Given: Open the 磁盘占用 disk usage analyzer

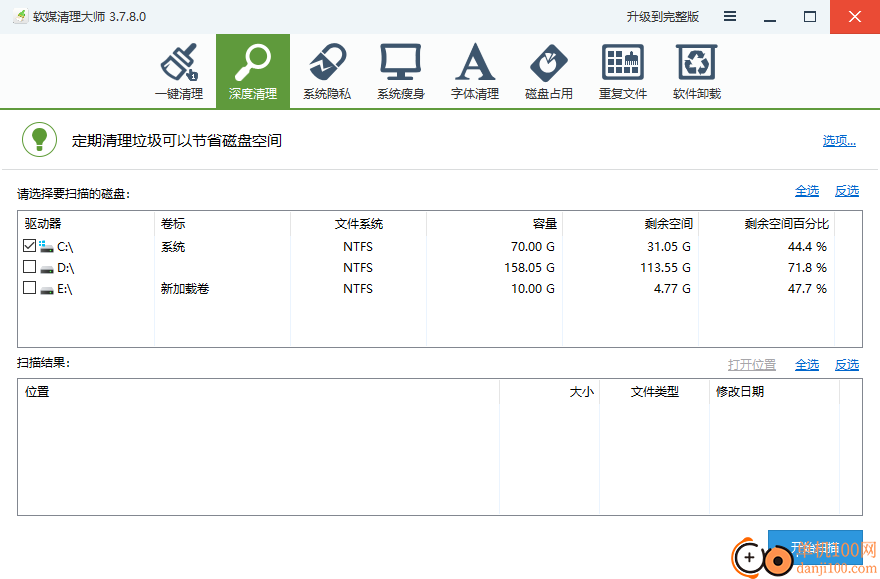Looking at the screenshot, I should (x=549, y=71).
